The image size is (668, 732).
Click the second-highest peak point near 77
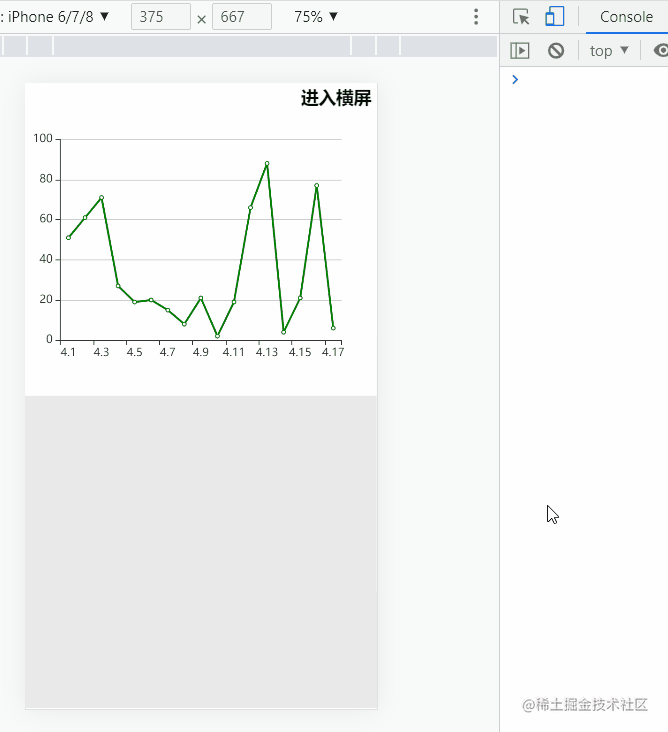tap(316, 185)
